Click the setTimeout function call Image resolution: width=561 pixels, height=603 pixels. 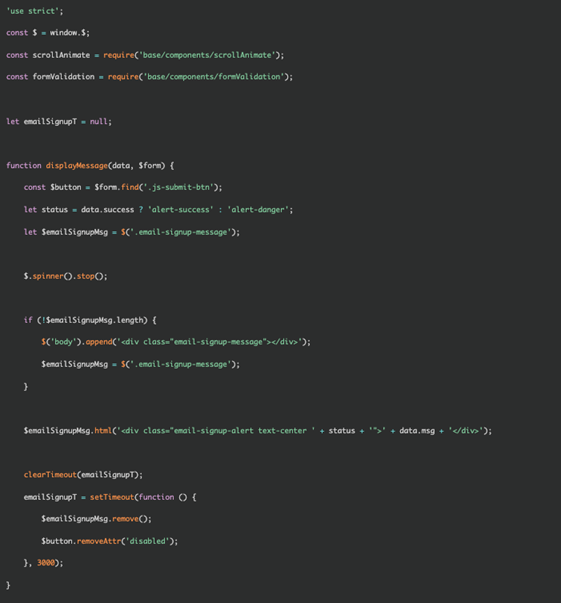(x=112, y=497)
